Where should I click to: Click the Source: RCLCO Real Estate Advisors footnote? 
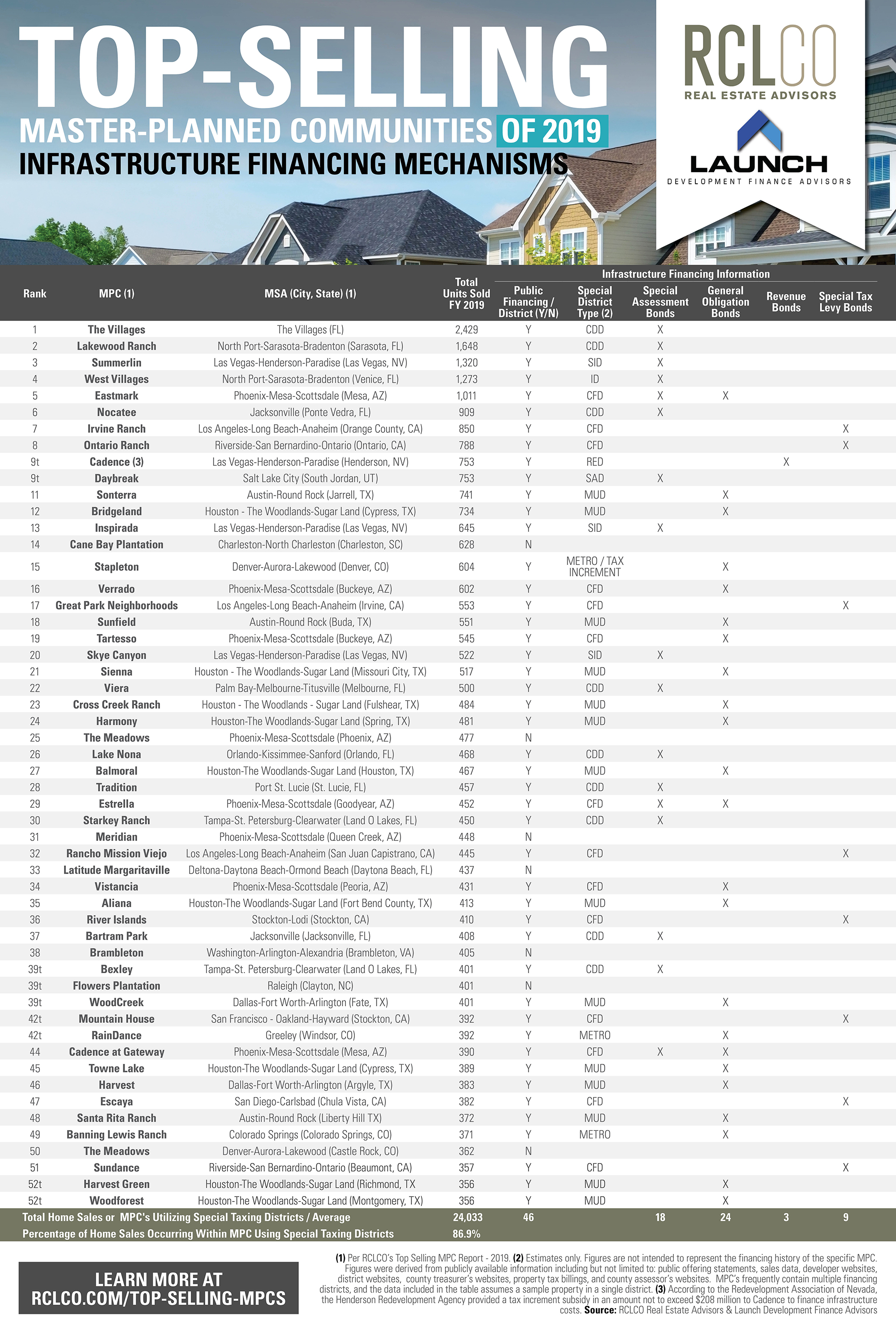(x=730, y=1311)
